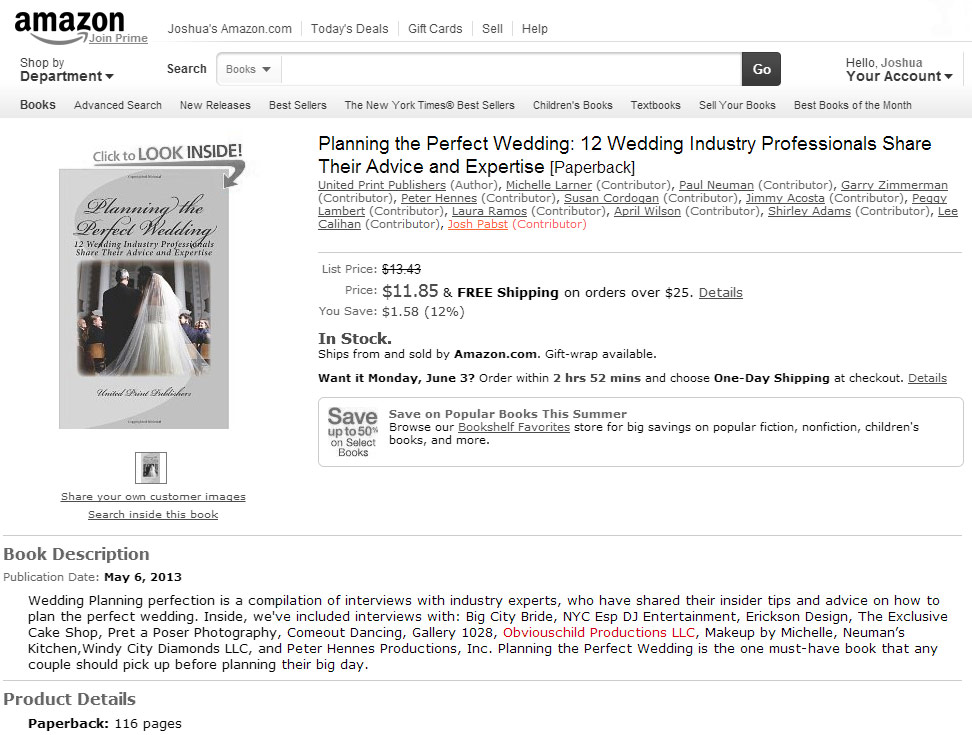The width and height of the screenshot is (972, 735).
Task: Open Gift Cards page
Action: click(x=435, y=29)
